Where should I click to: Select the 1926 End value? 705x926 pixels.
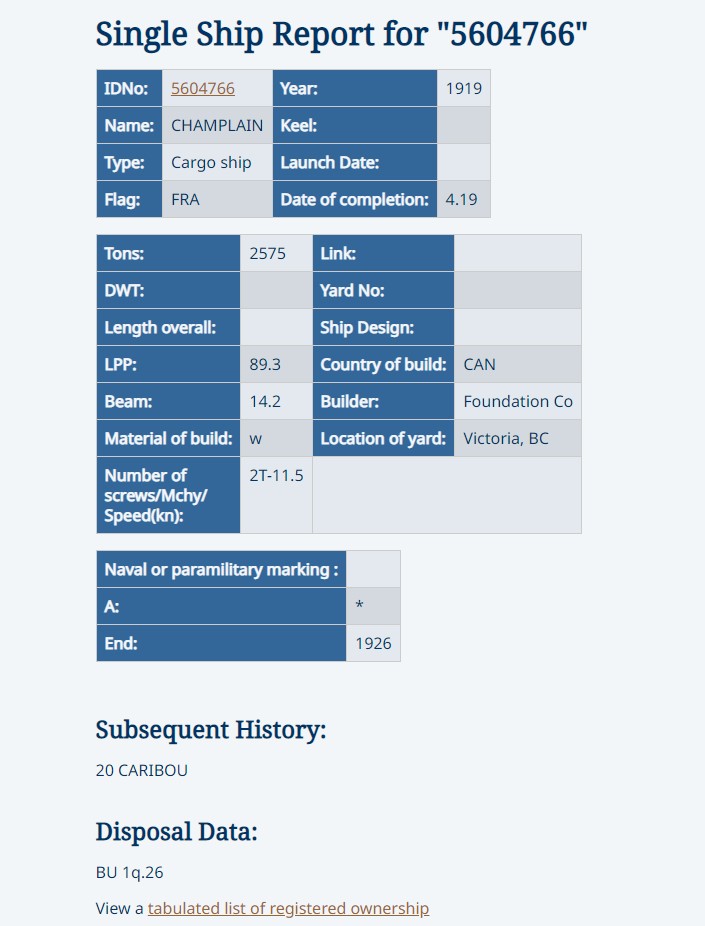pyautogui.click(x=373, y=643)
